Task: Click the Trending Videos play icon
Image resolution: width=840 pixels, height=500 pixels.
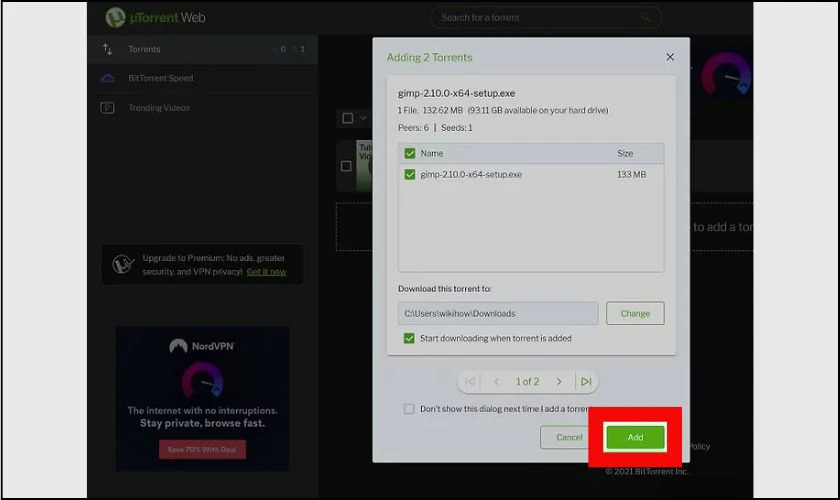Action: pyautogui.click(x=108, y=108)
